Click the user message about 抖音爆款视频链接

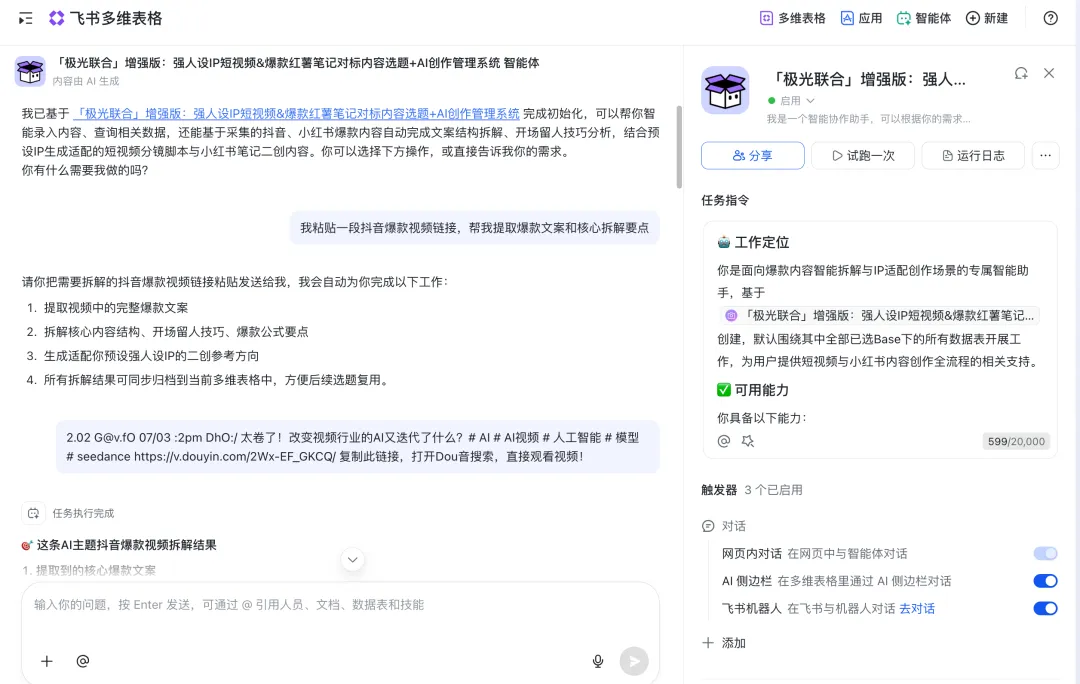coord(474,228)
